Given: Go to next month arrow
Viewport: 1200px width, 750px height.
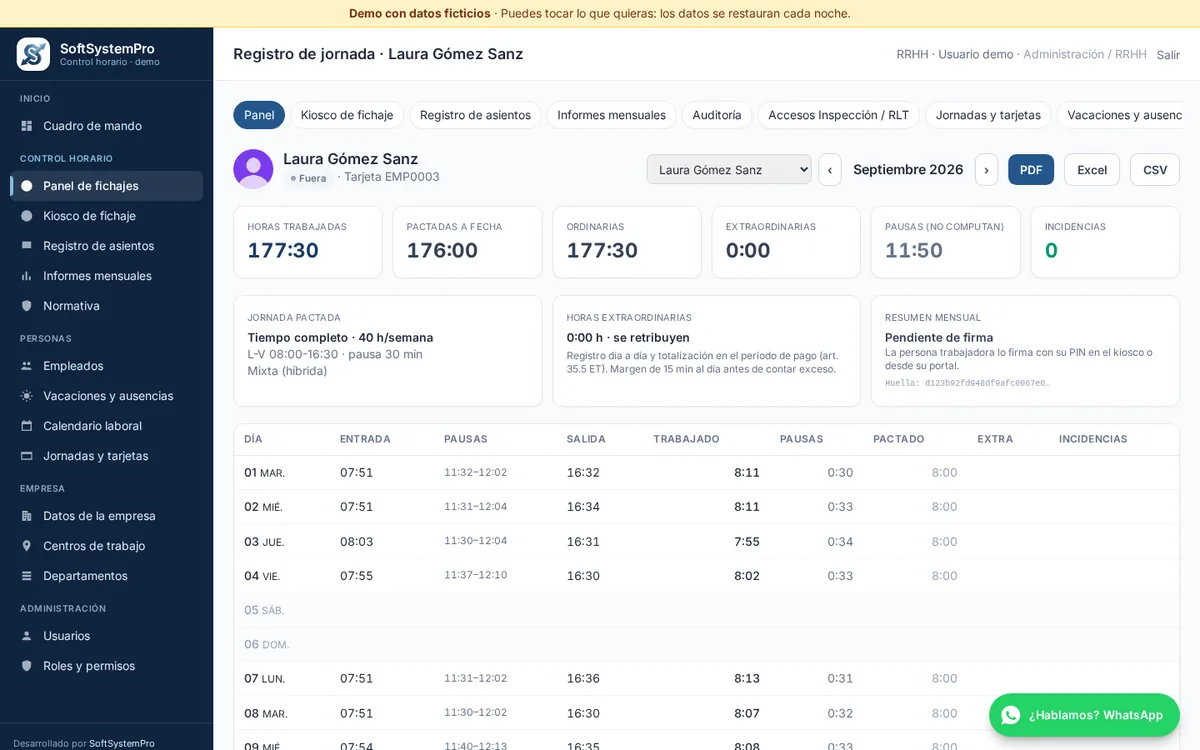Looking at the screenshot, I should pyautogui.click(x=986, y=170).
